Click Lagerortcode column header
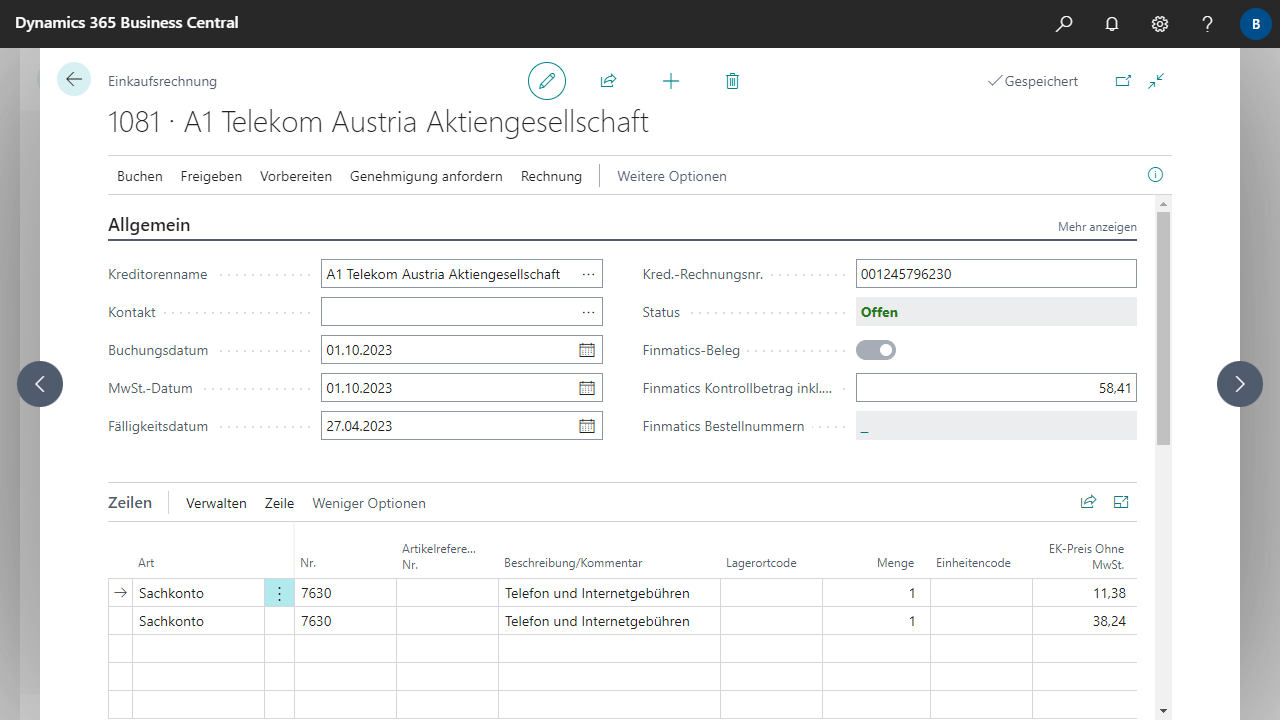Screen dimensions: 1280x720 click(761, 563)
